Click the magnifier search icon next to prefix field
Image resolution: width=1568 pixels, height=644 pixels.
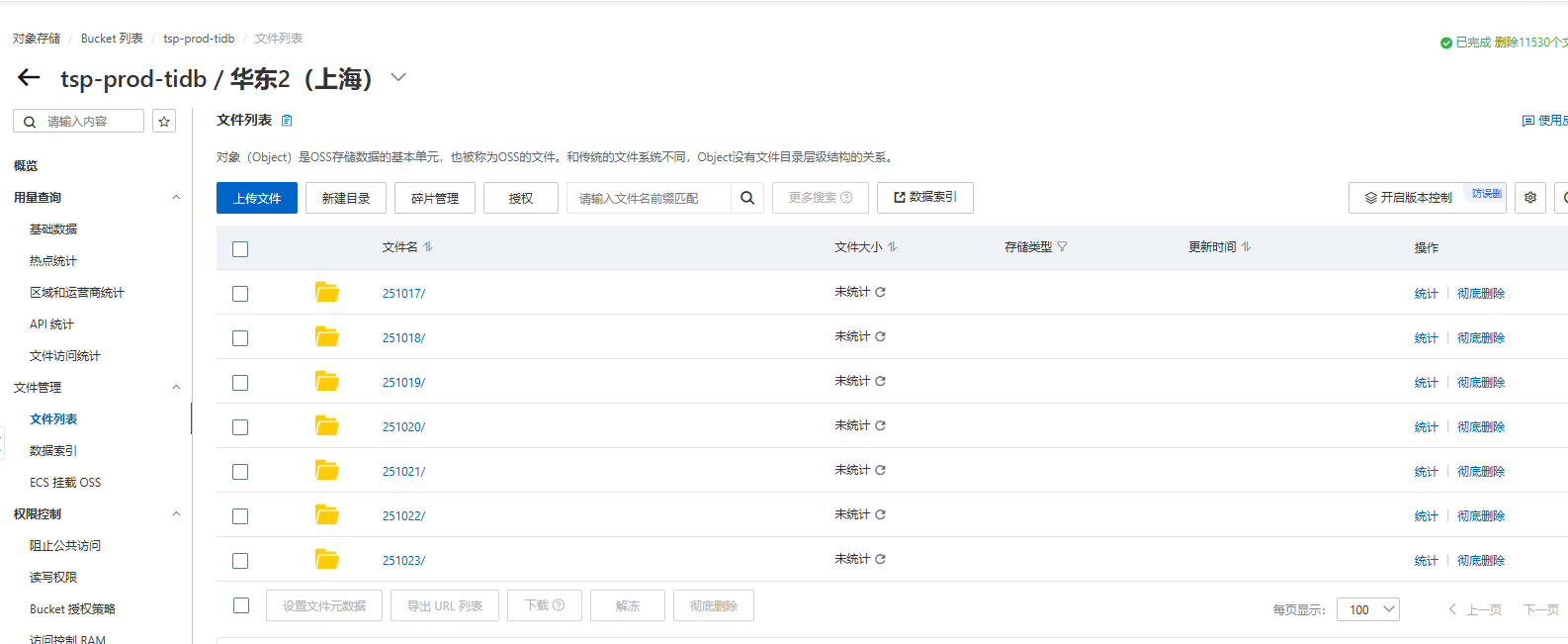(x=747, y=198)
